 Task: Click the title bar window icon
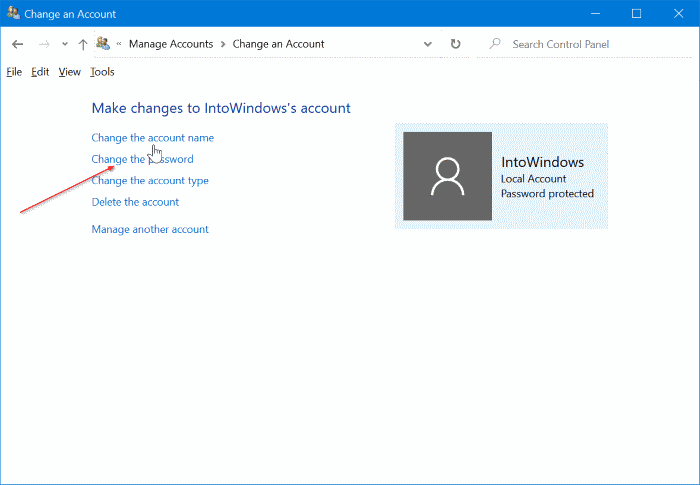13,13
